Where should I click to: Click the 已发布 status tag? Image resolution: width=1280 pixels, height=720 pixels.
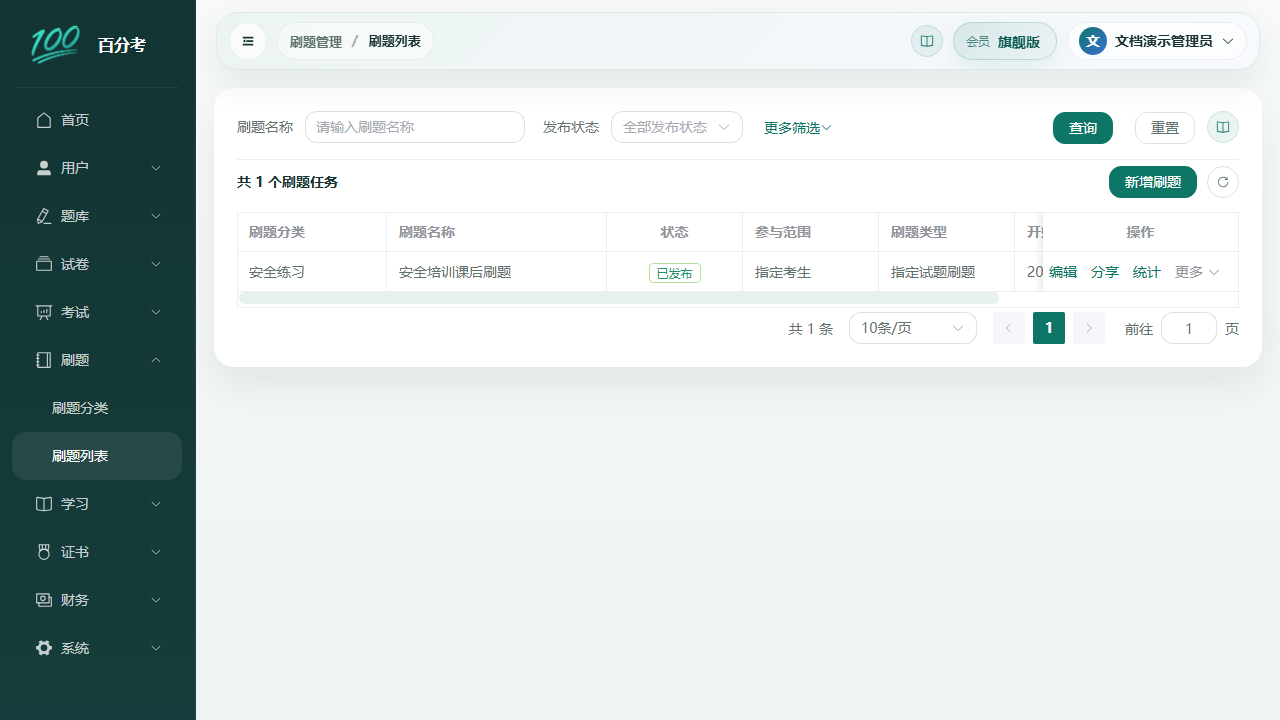coord(675,273)
